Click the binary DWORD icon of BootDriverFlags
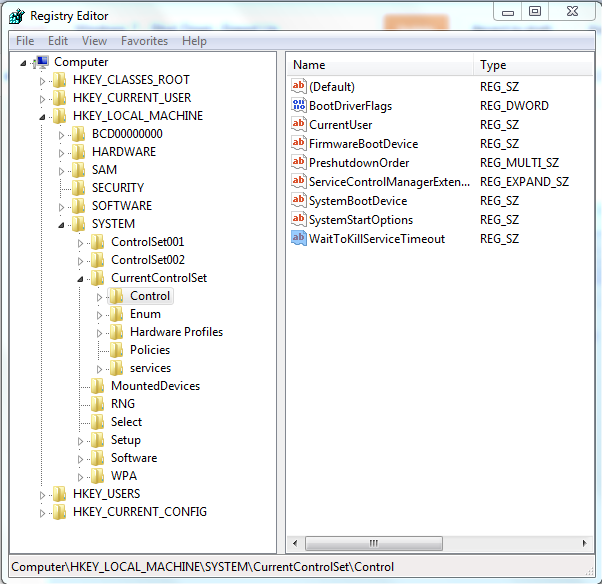 coord(299,106)
